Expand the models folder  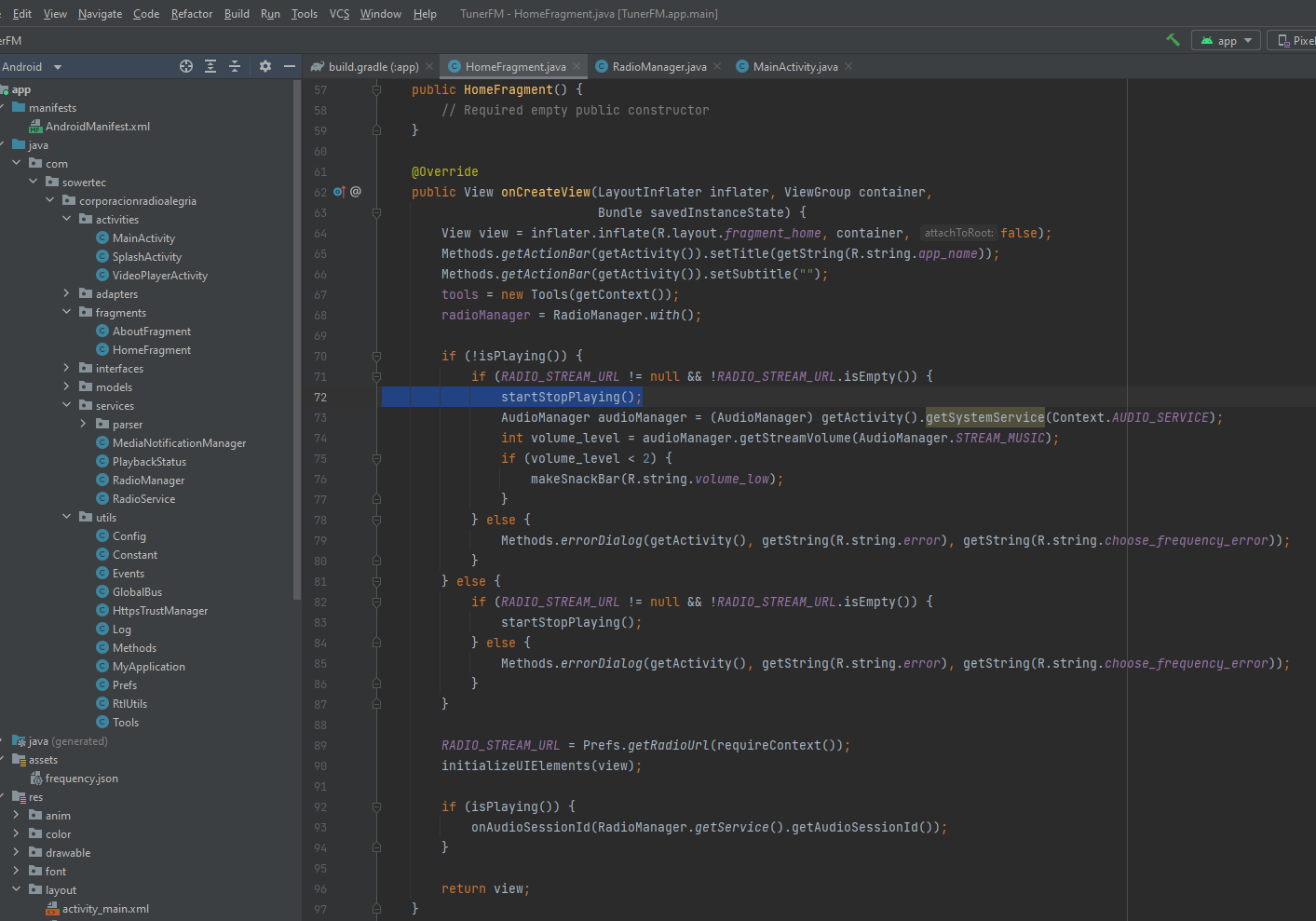pos(66,386)
